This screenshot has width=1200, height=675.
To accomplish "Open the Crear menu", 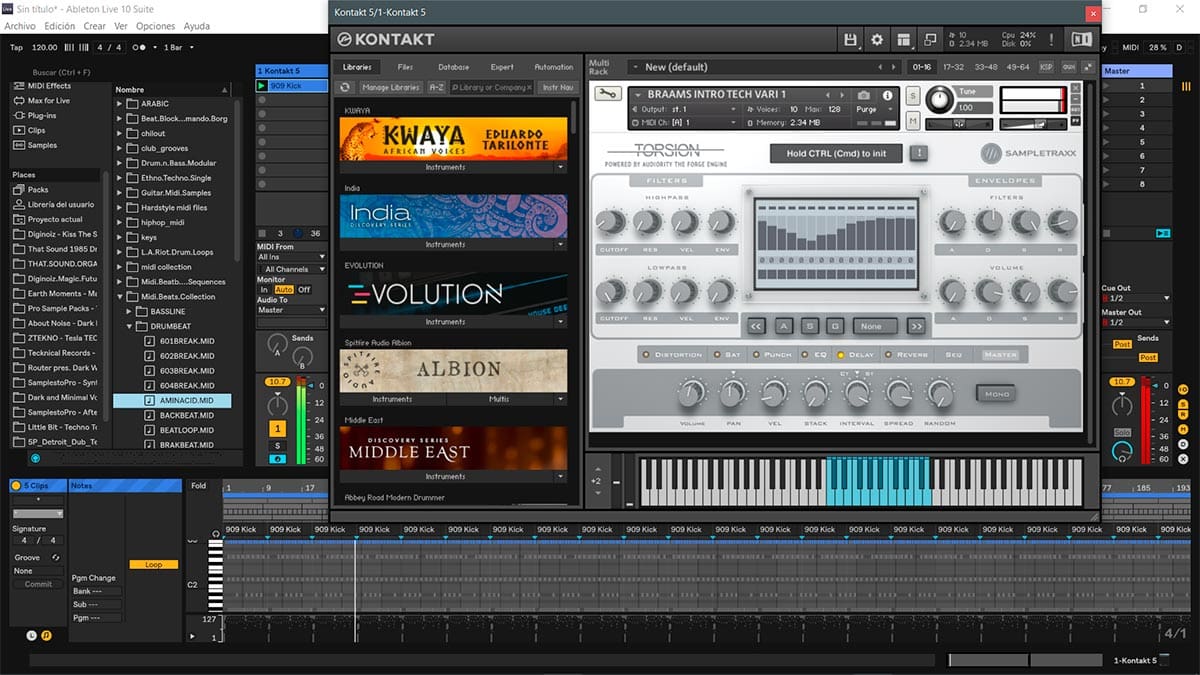I will coord(94,26).
